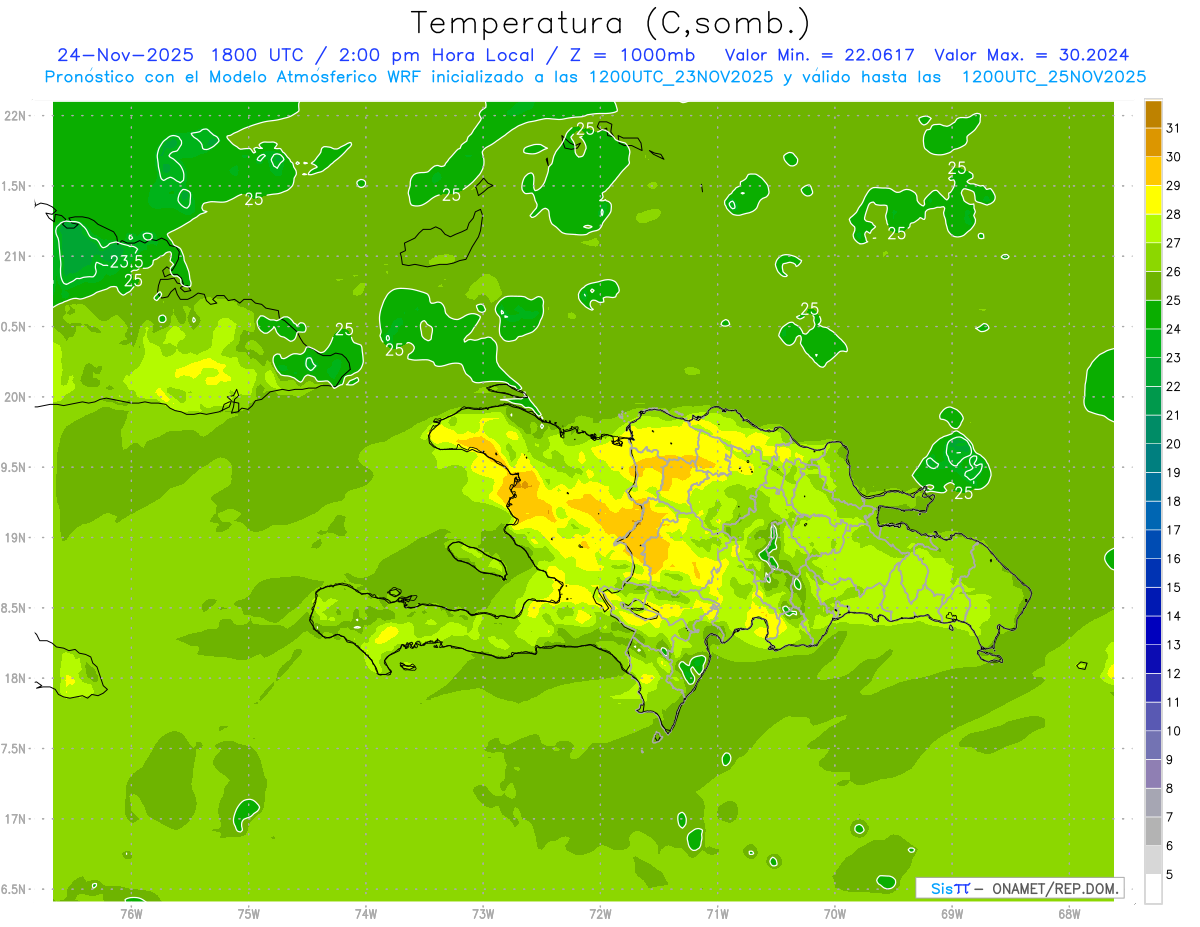This screenshot has height=927, width=1200.
Task: Click the "19N" latitude axis label
Action: 15,538
